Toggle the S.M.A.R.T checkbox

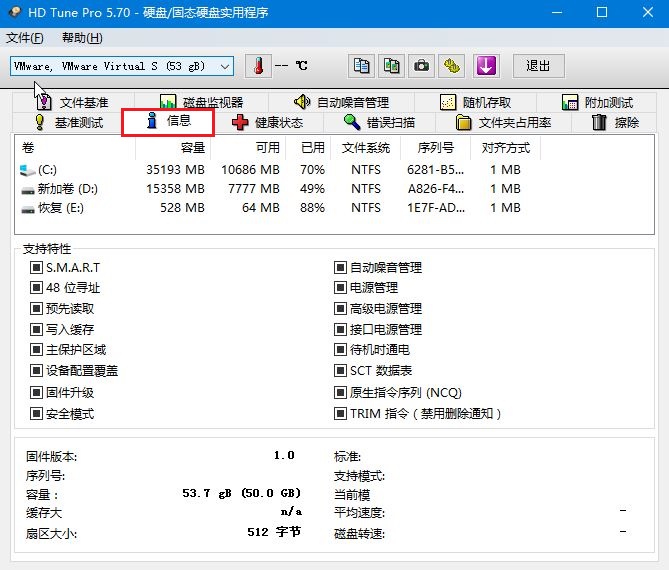36,268
